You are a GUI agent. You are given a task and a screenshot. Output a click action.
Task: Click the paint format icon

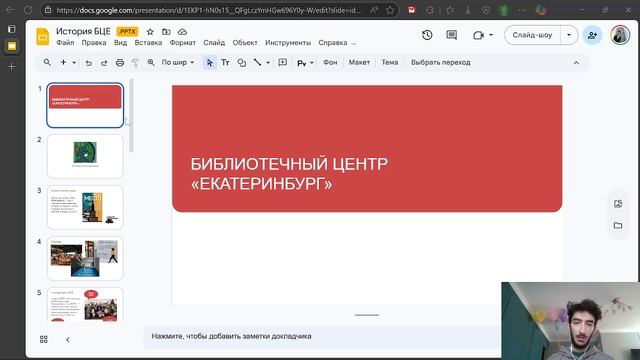tap(135, 62)
